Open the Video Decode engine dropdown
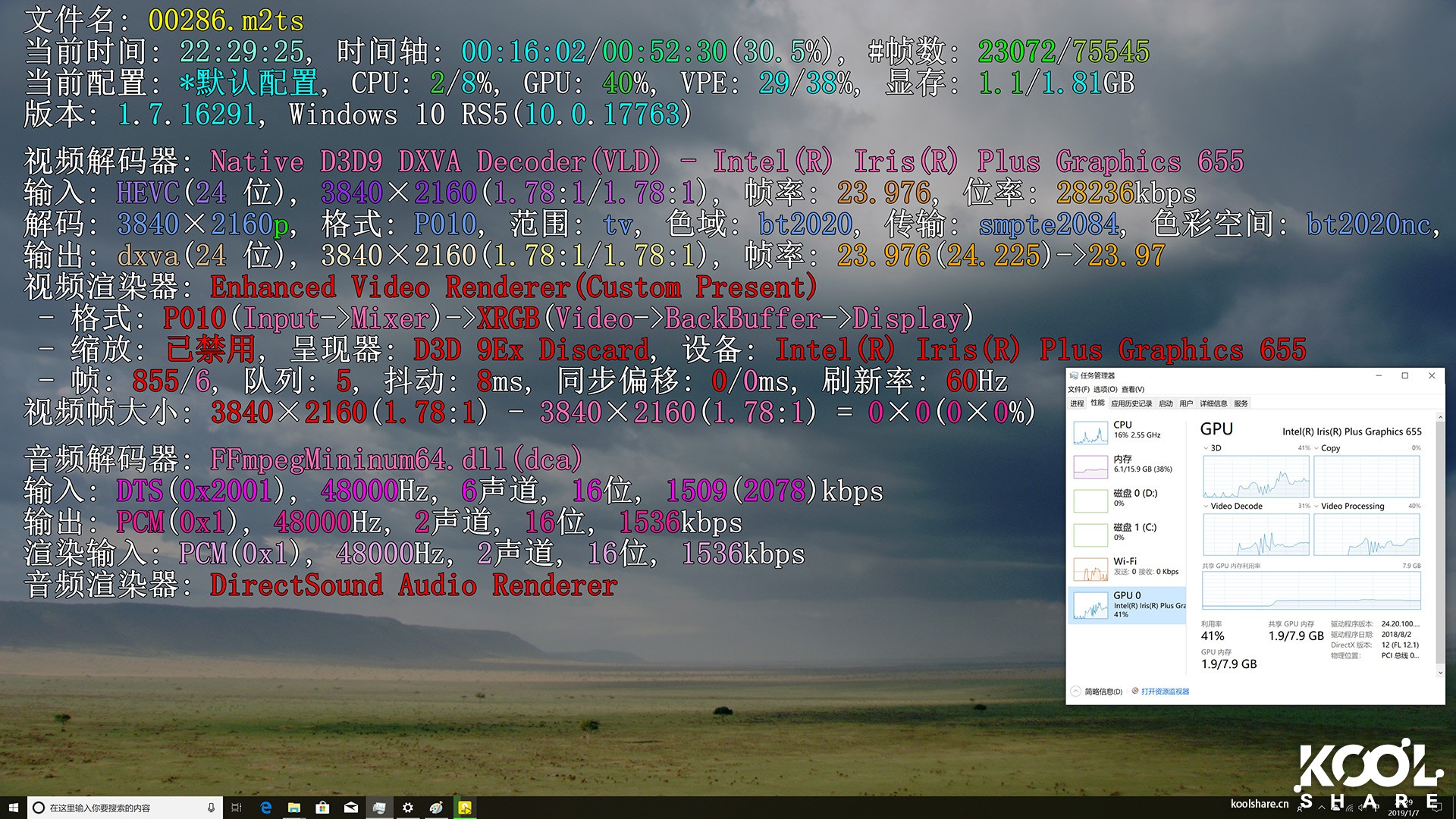 1206,506
